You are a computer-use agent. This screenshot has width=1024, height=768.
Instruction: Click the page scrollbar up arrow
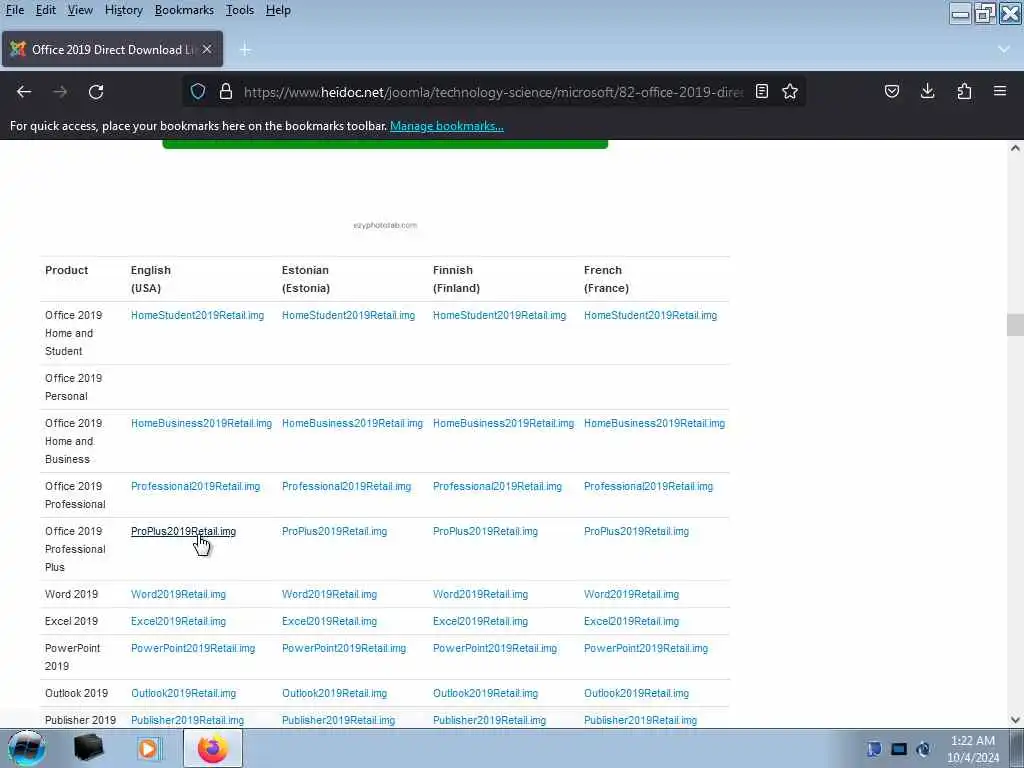(1015, 148)
